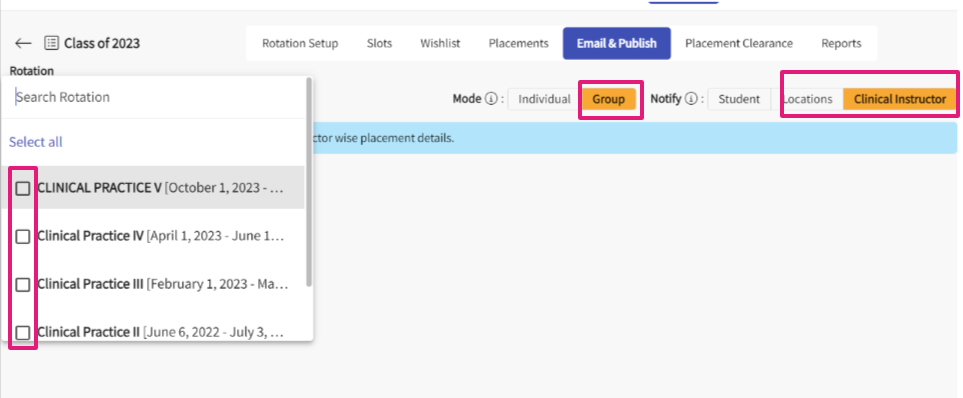Set Notify to Clinical Instructor
The image size is (963, 398).
pos(900,99)
